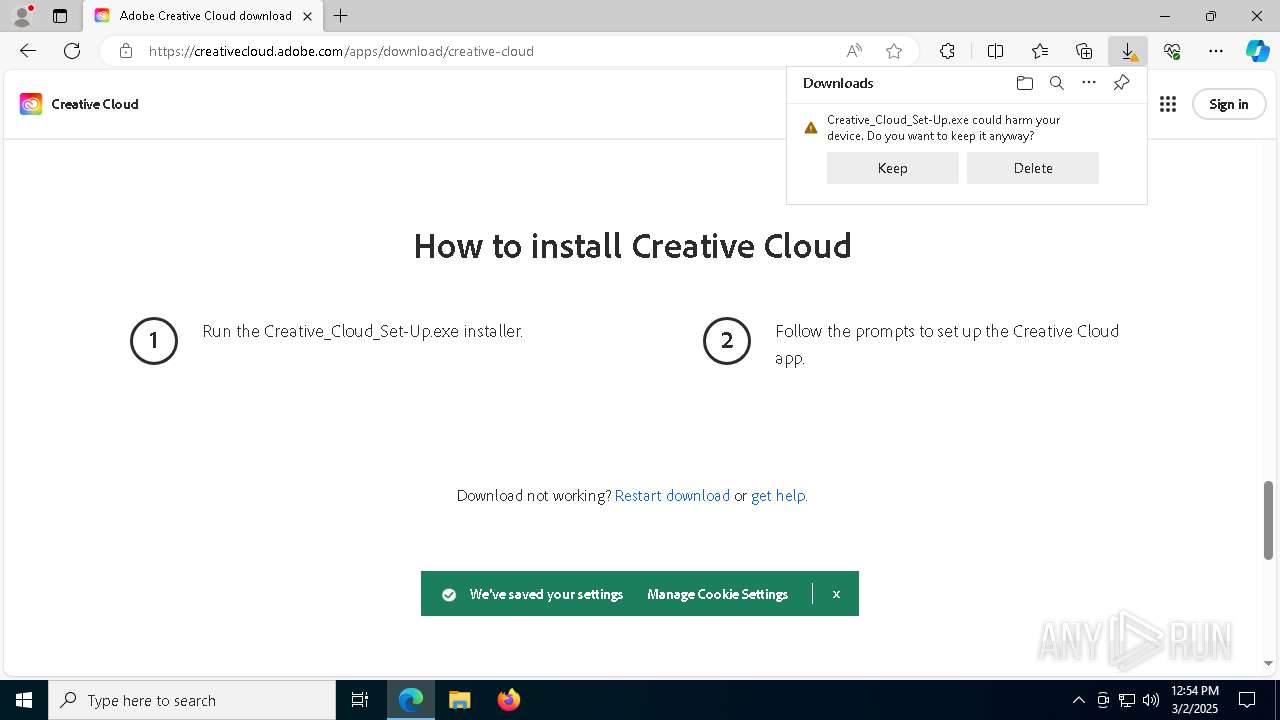This screenshot has width=1280, height=720.
Task: Open the Collections icon
Action: [1084, 51]
